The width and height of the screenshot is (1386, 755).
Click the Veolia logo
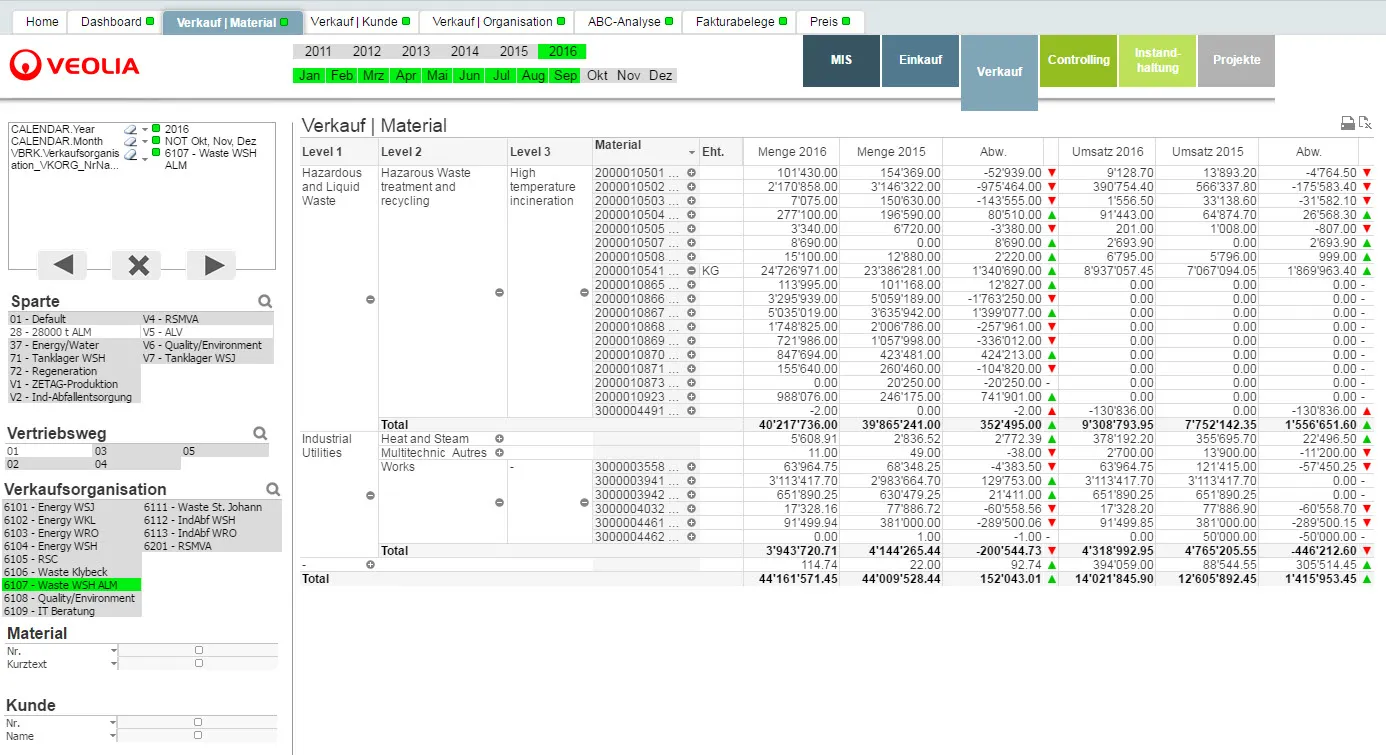pos(75,66)
